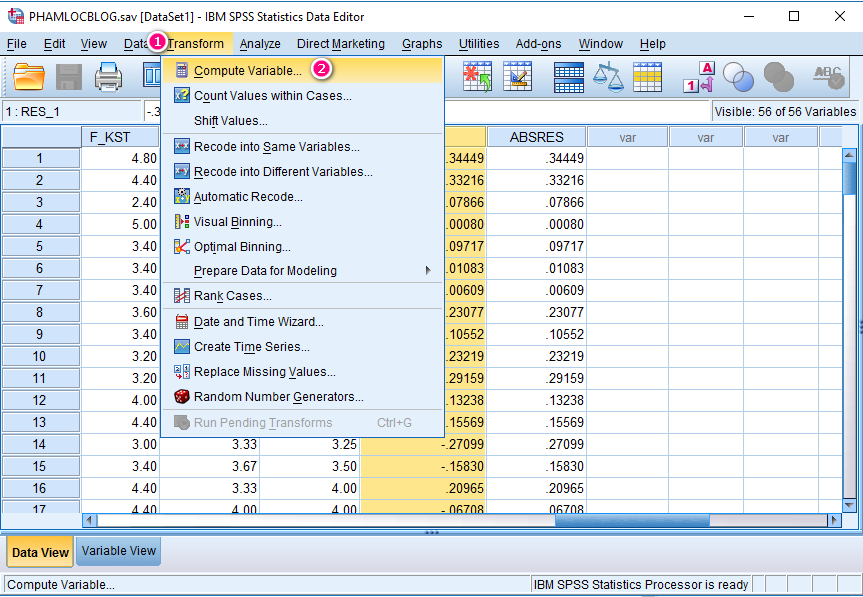863x597 pixels.
Task: Select the Insert Variable toolbar icon
Action: point(517,76)
